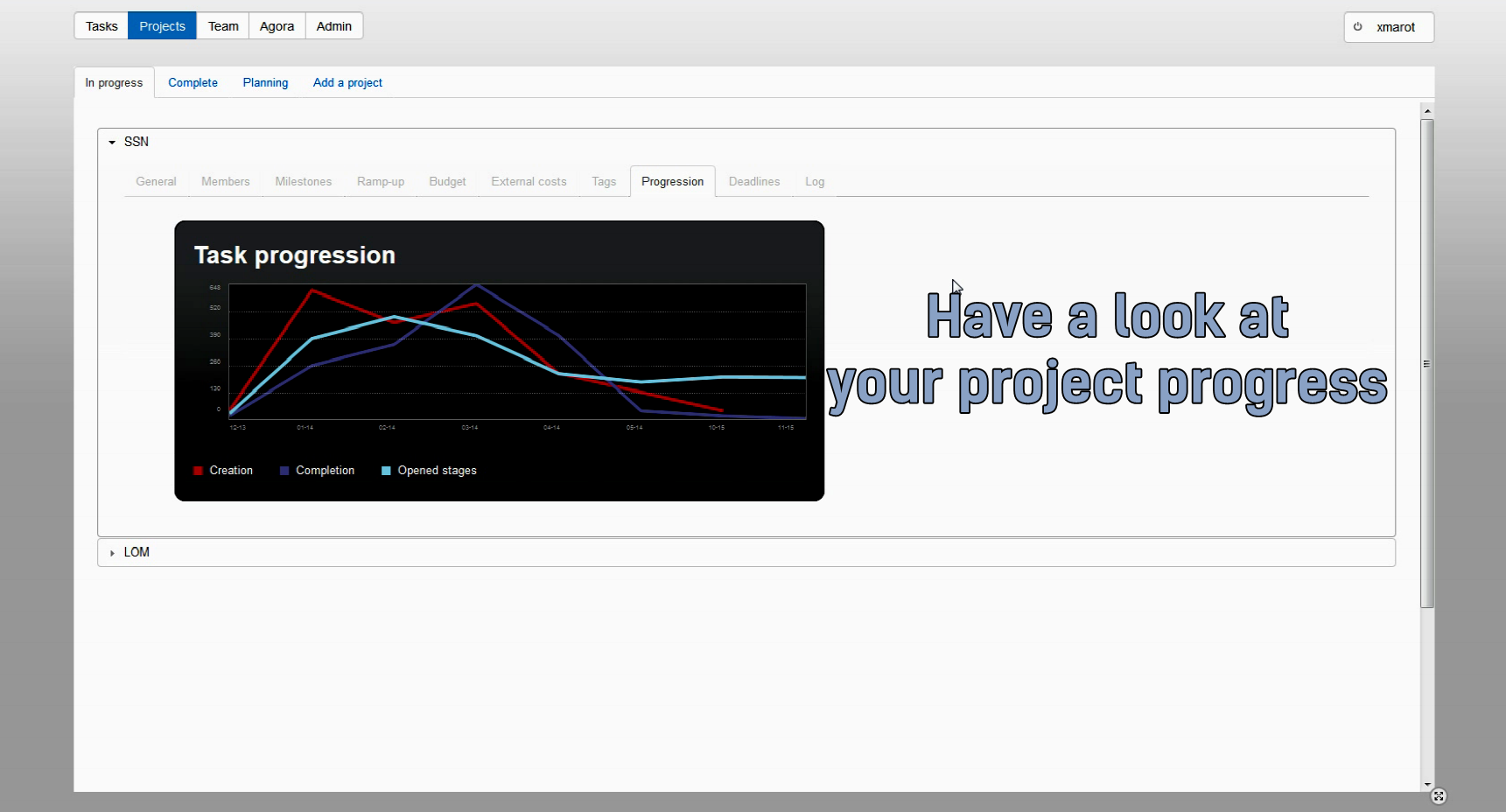Click the red Creation legend swatch
This screenshot has height=812, width=1506.
tap(198, 471)
